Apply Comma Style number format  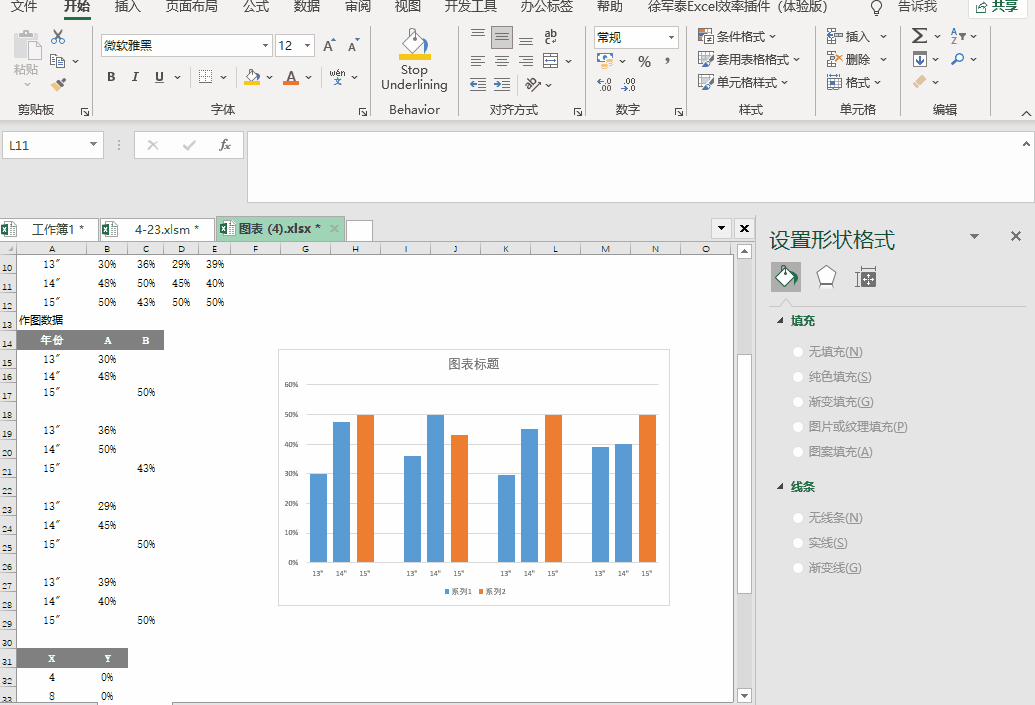pyautogui.click(x=668, y=61)
